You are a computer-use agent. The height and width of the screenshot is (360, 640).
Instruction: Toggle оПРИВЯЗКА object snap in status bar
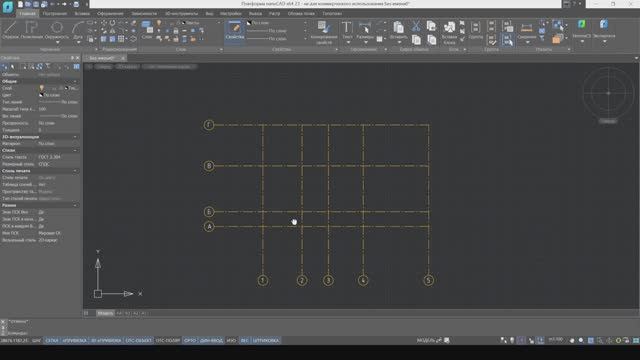tap(75, 340)
